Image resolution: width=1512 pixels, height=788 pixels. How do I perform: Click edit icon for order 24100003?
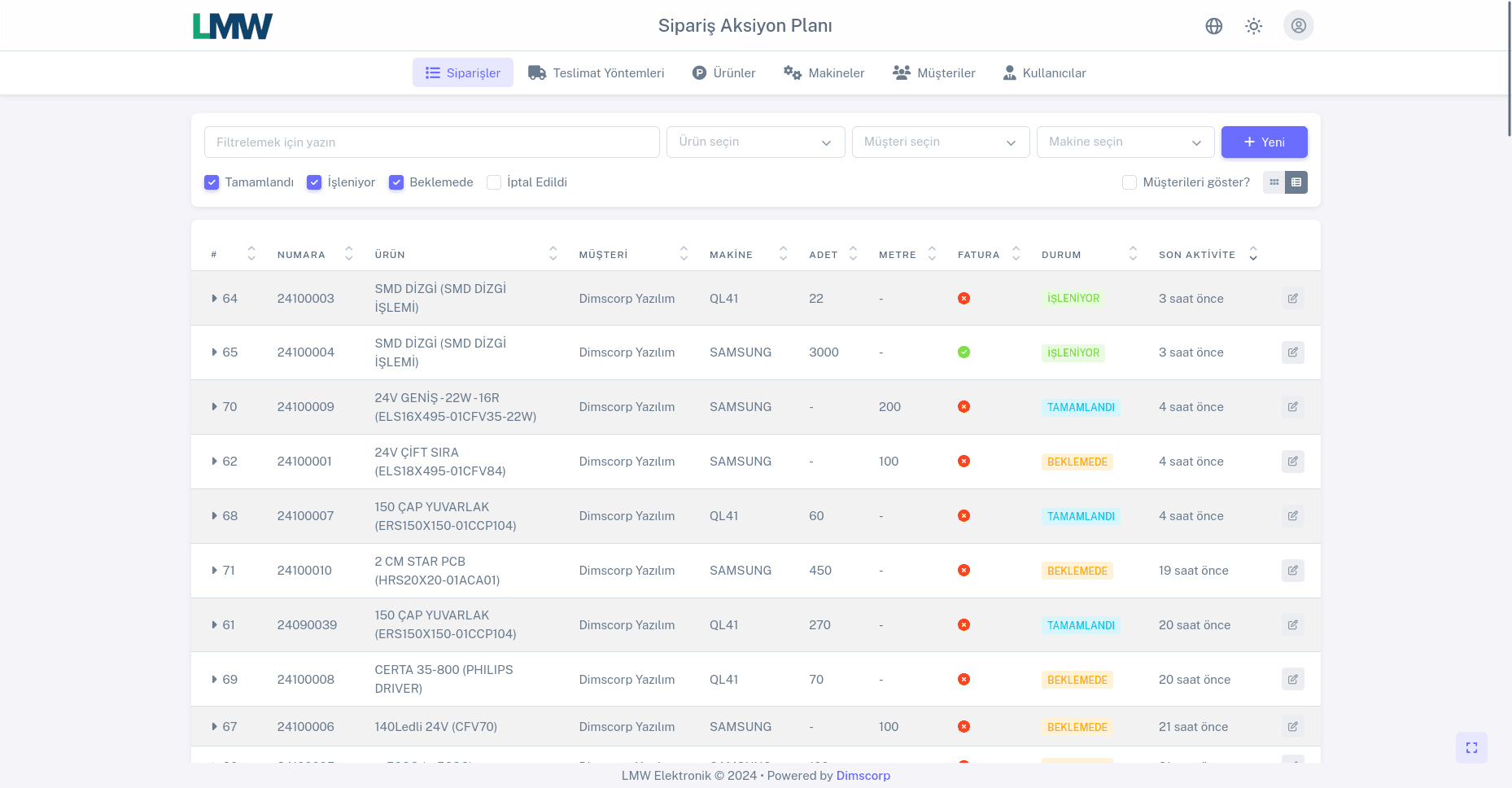(x=1292, y=298)
